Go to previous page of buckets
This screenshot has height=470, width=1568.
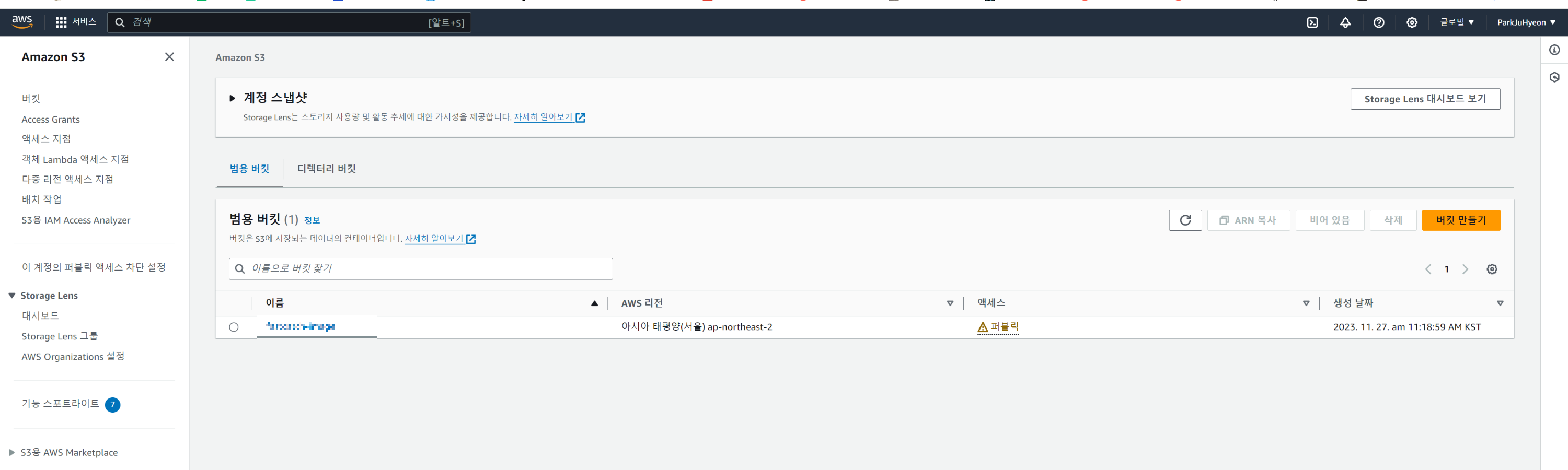point(1427,269)
